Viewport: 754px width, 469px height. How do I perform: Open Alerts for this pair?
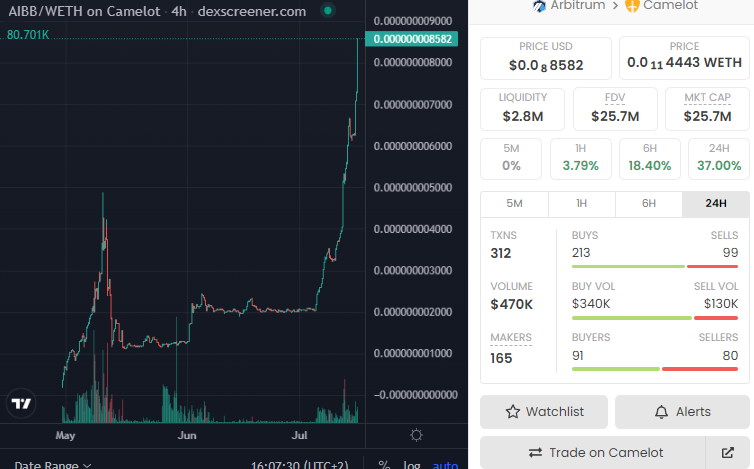[682, 412]
